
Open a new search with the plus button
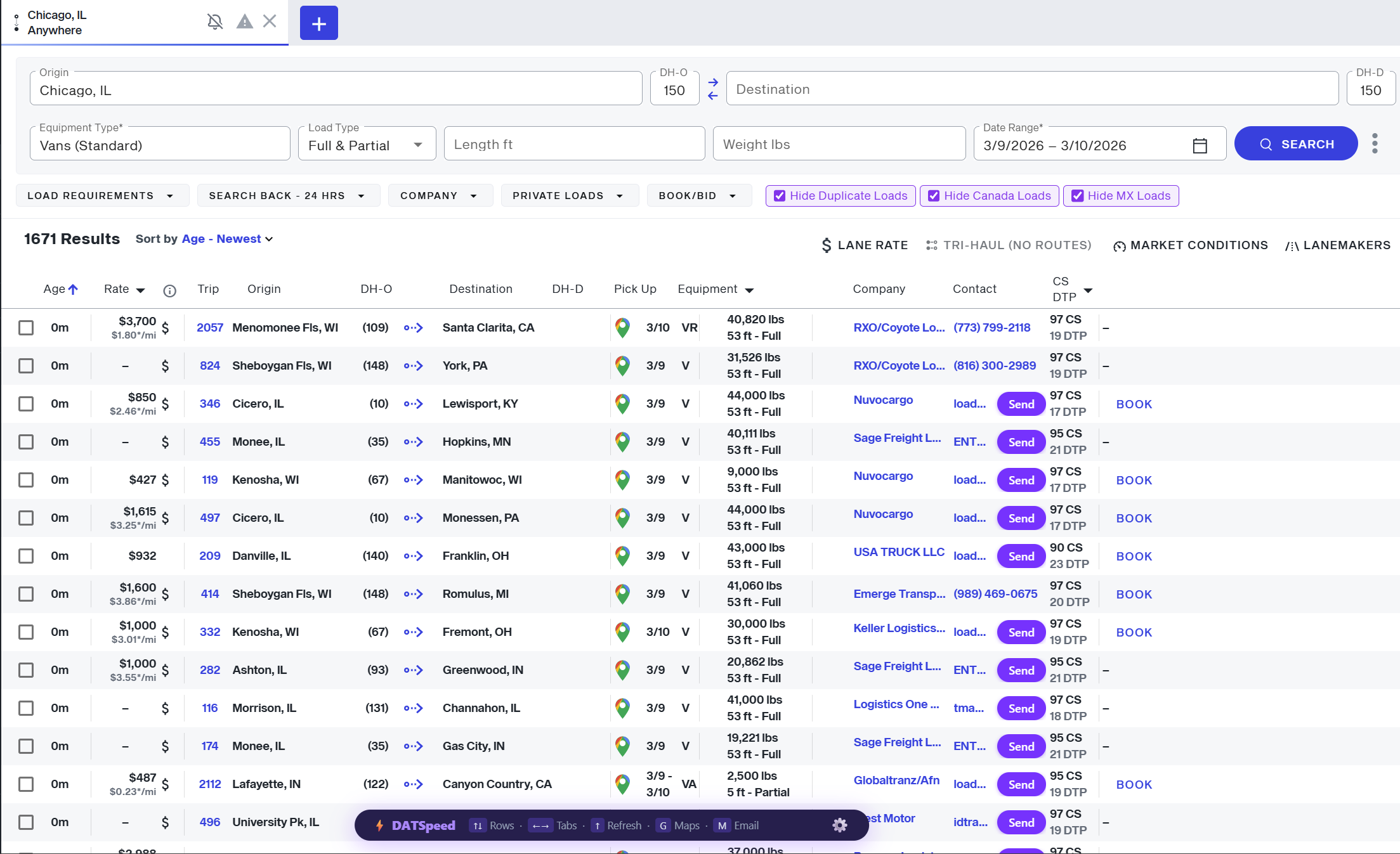[318, 23]
